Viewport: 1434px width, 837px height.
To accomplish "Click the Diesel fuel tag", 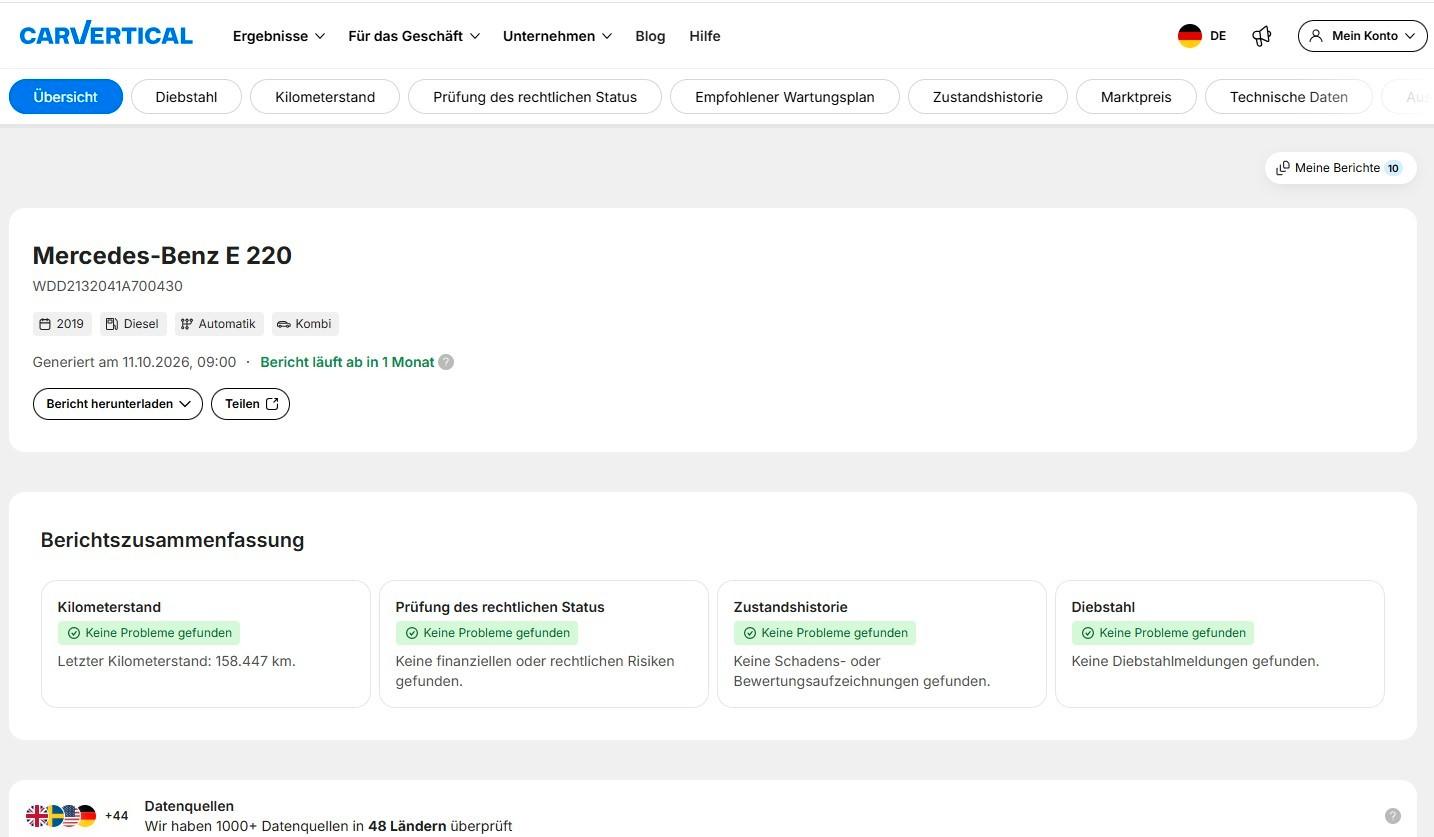I will (x=133, y=324).
